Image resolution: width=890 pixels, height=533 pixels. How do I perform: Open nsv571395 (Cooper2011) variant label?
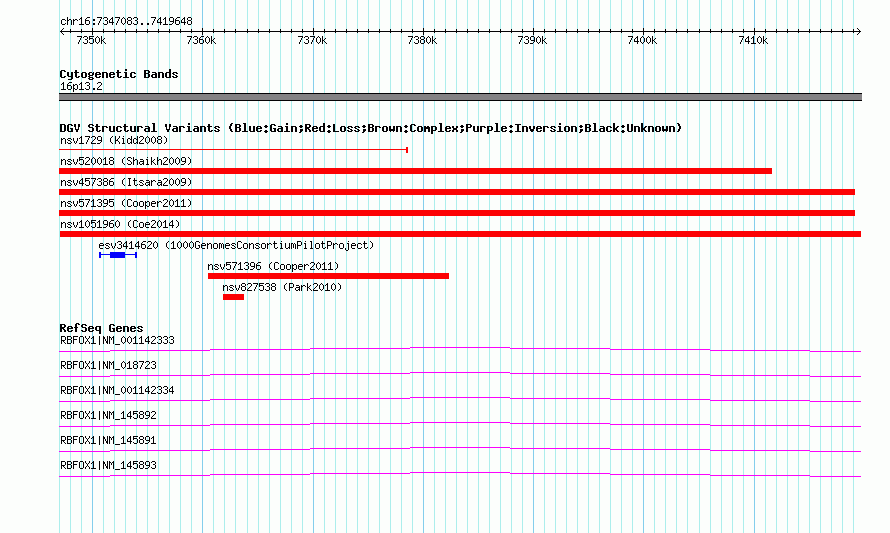click(126, 203)
